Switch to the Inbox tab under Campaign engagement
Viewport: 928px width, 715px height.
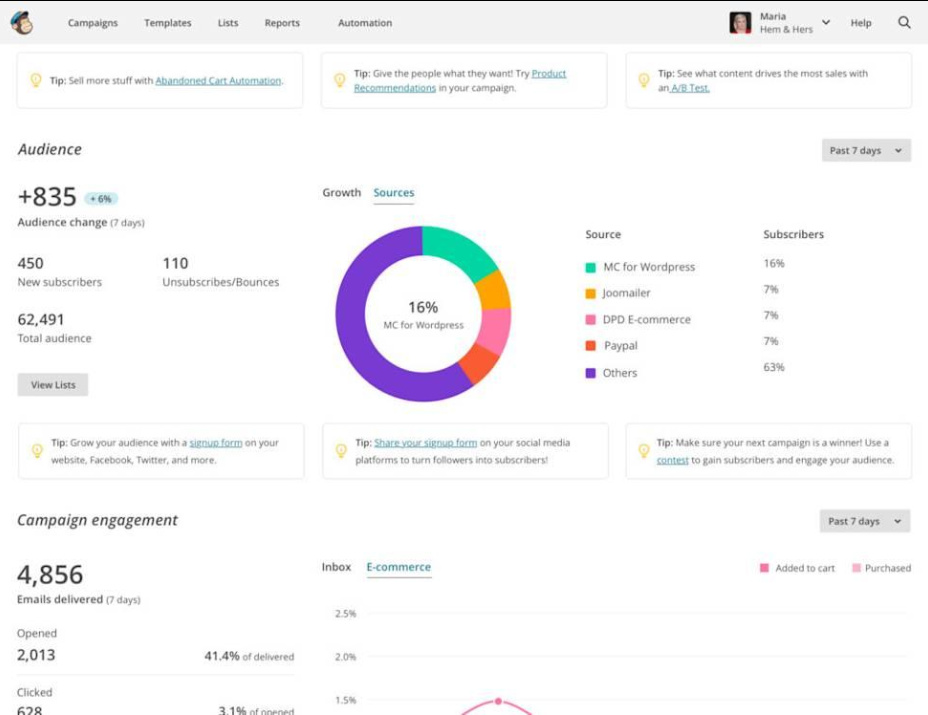(x=336, y=566)
